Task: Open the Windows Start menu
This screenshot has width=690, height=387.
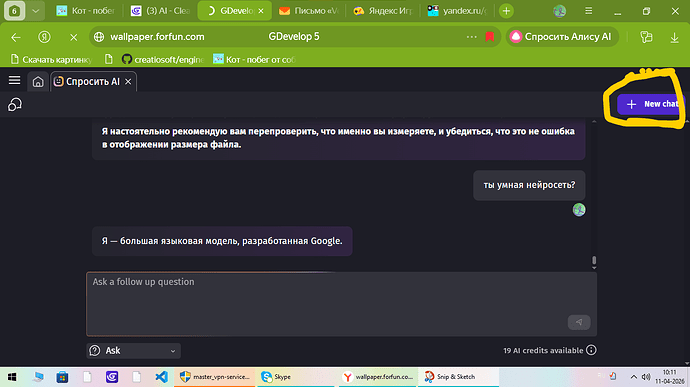Action: [x=12, y=377]
